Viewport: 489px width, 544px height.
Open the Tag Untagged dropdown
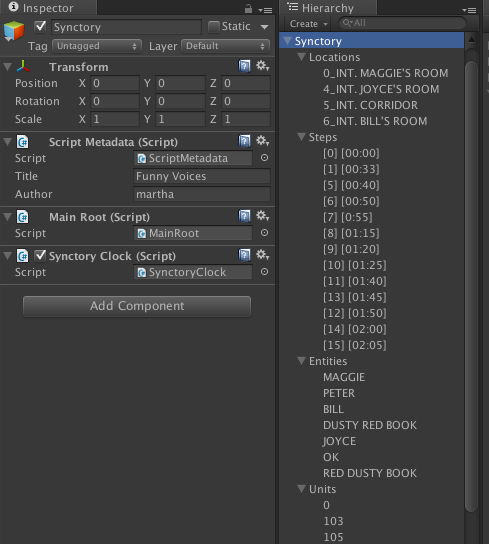[97, 46]
